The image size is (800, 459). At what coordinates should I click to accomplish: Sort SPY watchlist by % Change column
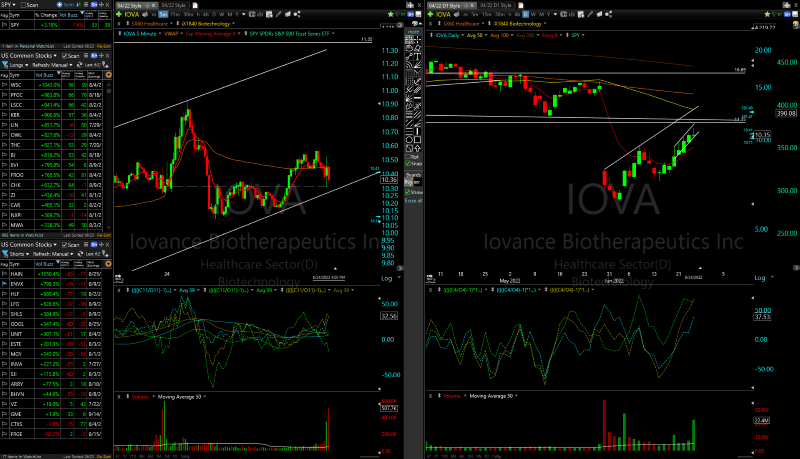(46, 15)
